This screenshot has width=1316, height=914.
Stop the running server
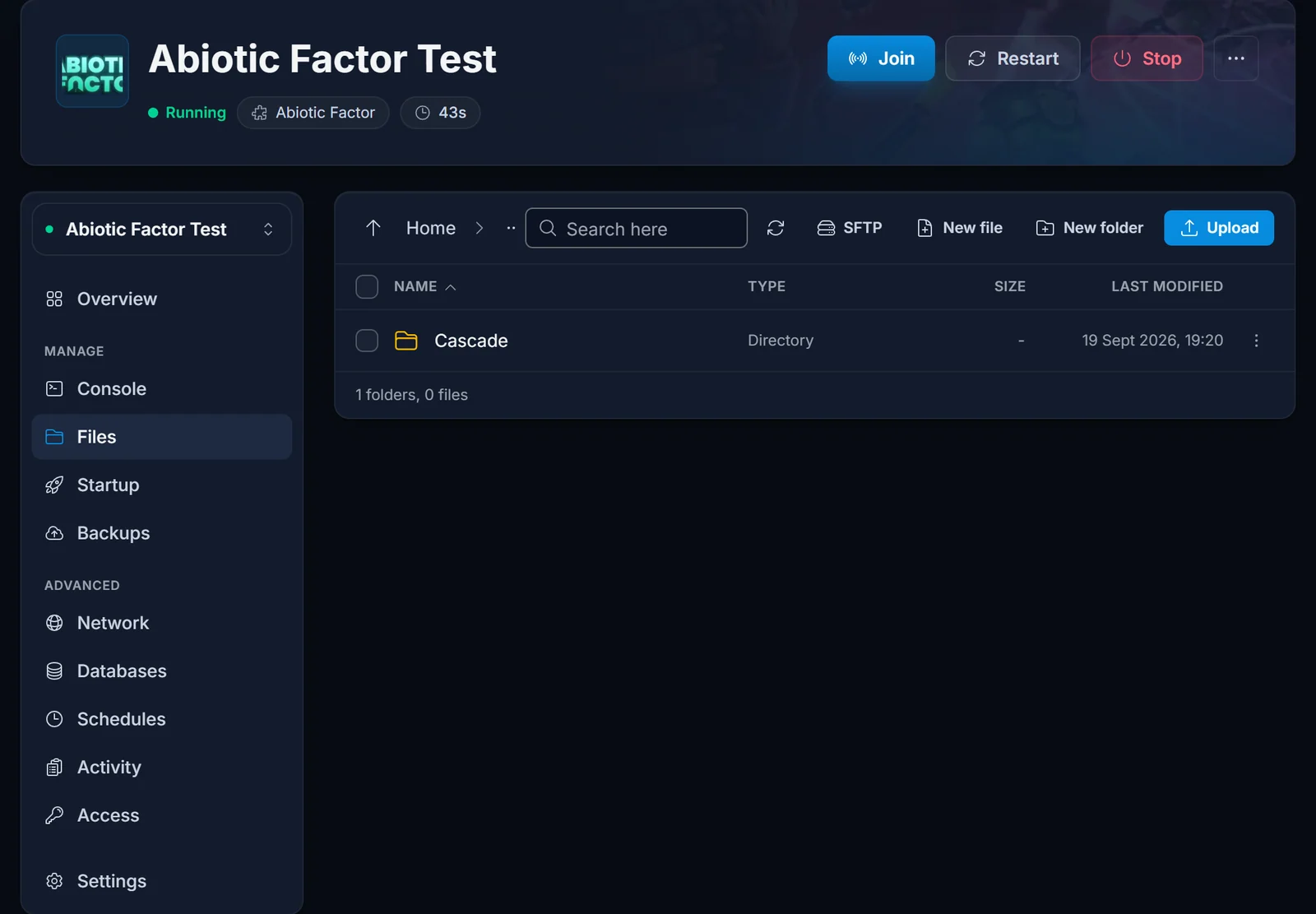point(1147,58)
